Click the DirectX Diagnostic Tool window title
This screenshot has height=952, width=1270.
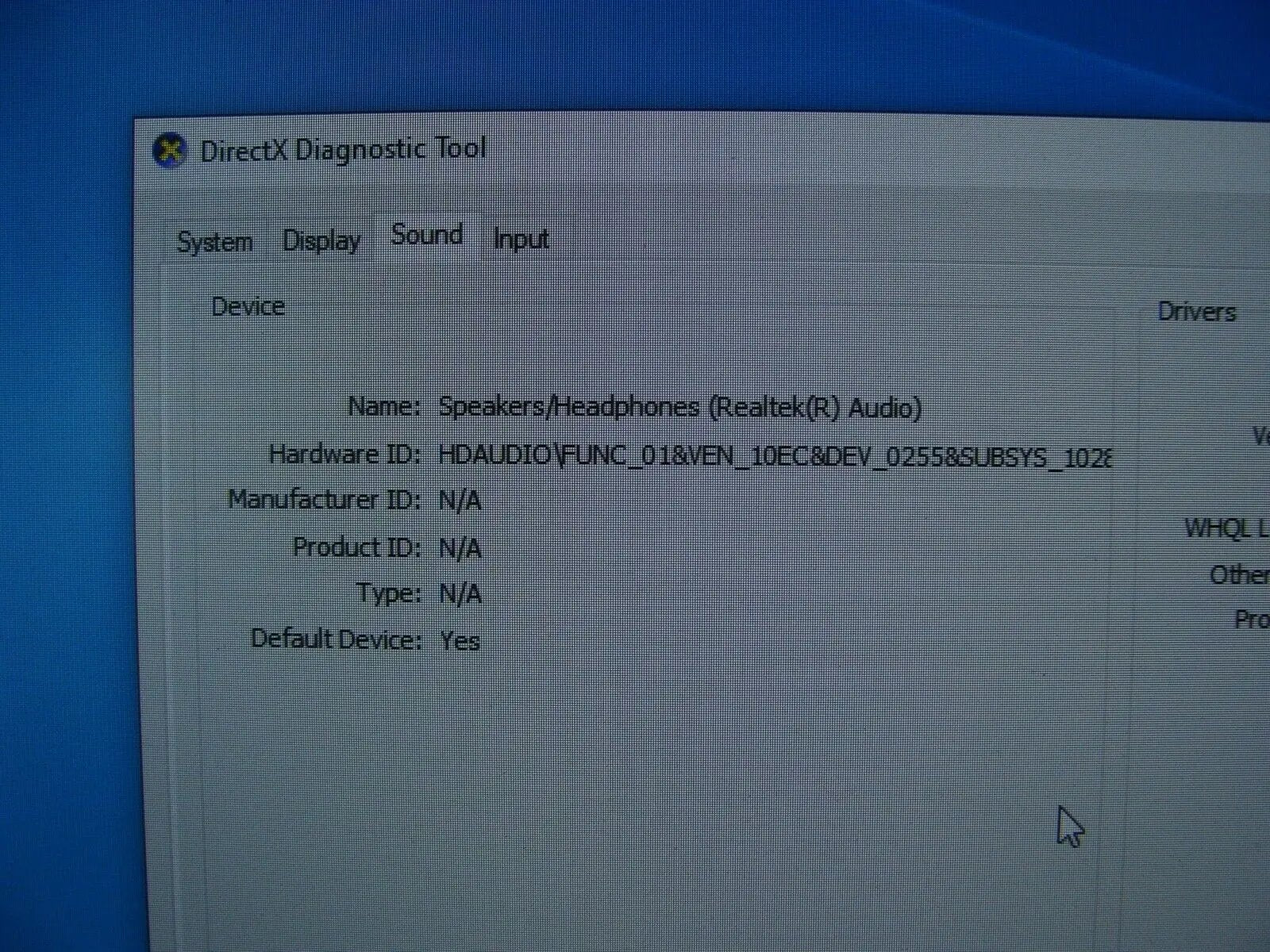[343, 149]
